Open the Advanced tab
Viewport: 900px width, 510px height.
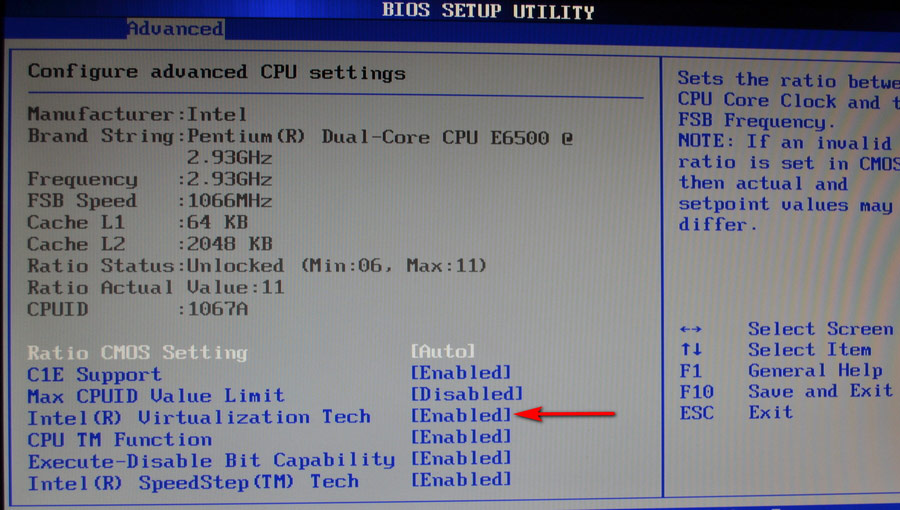tap(176, 29)
